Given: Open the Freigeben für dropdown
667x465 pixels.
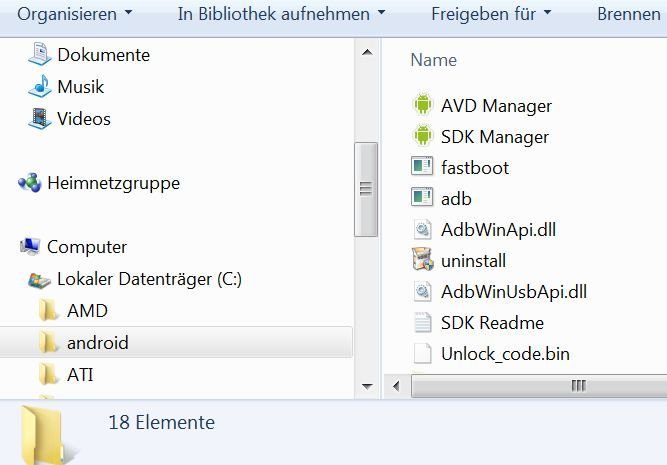Looking at the screenshot, I should coord(491,14).
